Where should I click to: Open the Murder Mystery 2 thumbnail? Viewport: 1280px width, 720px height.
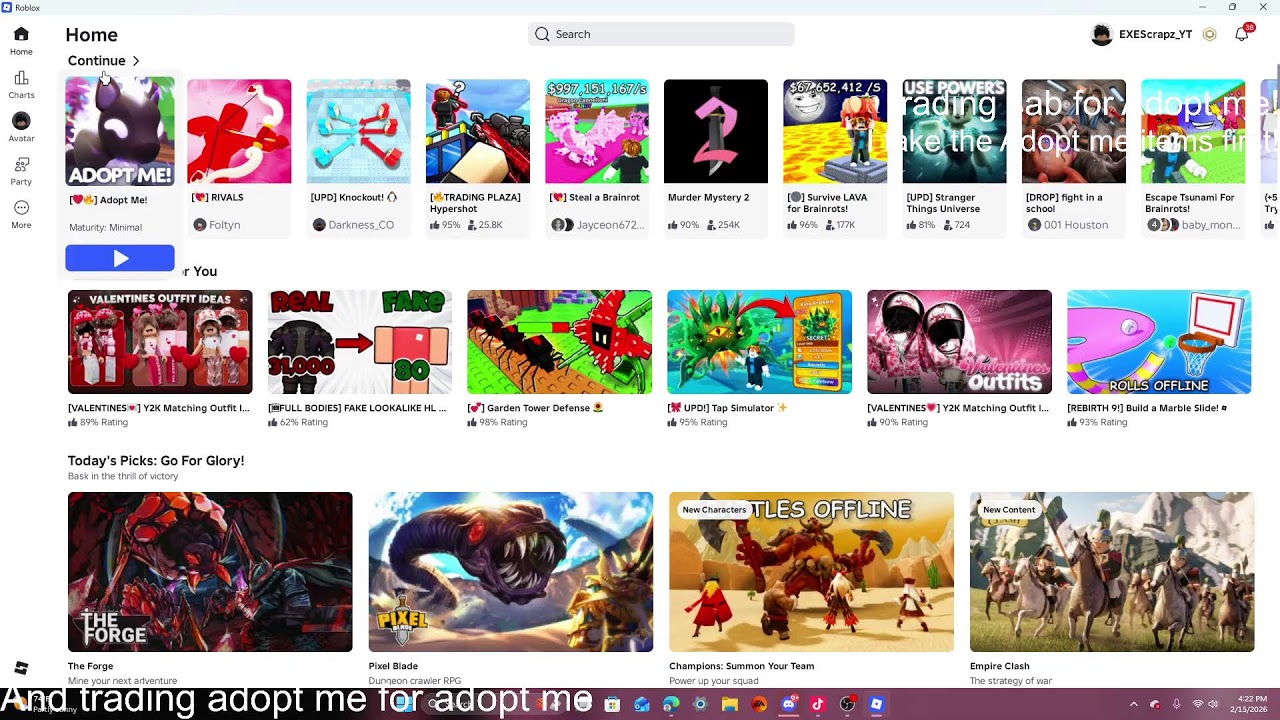716,131
